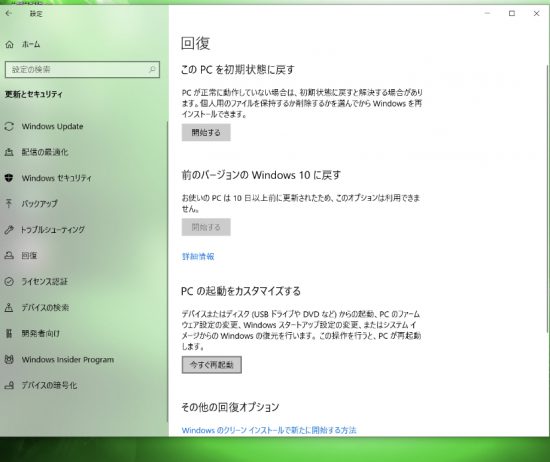Click the search magnifier icon
This screenshot has height=462, width=550.
point(152,69)
